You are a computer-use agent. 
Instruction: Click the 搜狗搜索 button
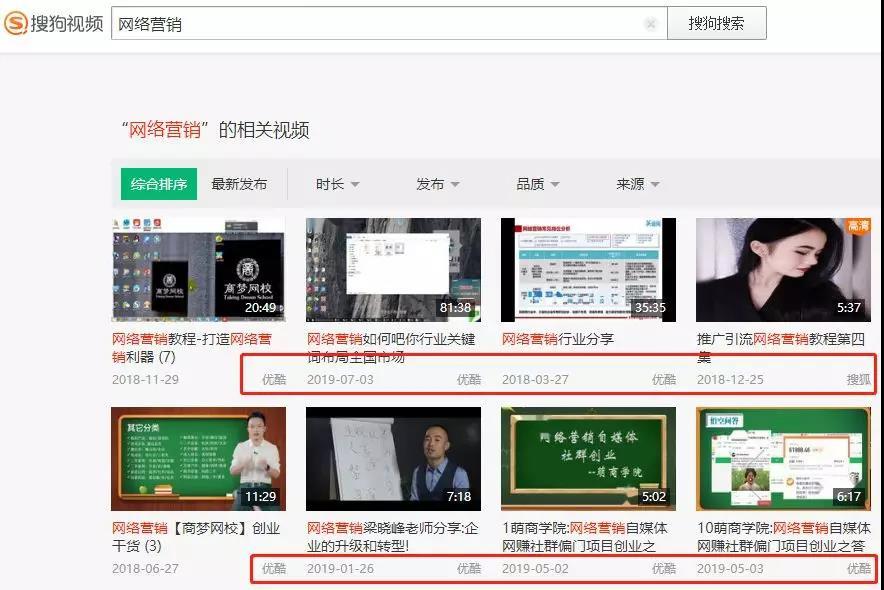click(717, 24)
